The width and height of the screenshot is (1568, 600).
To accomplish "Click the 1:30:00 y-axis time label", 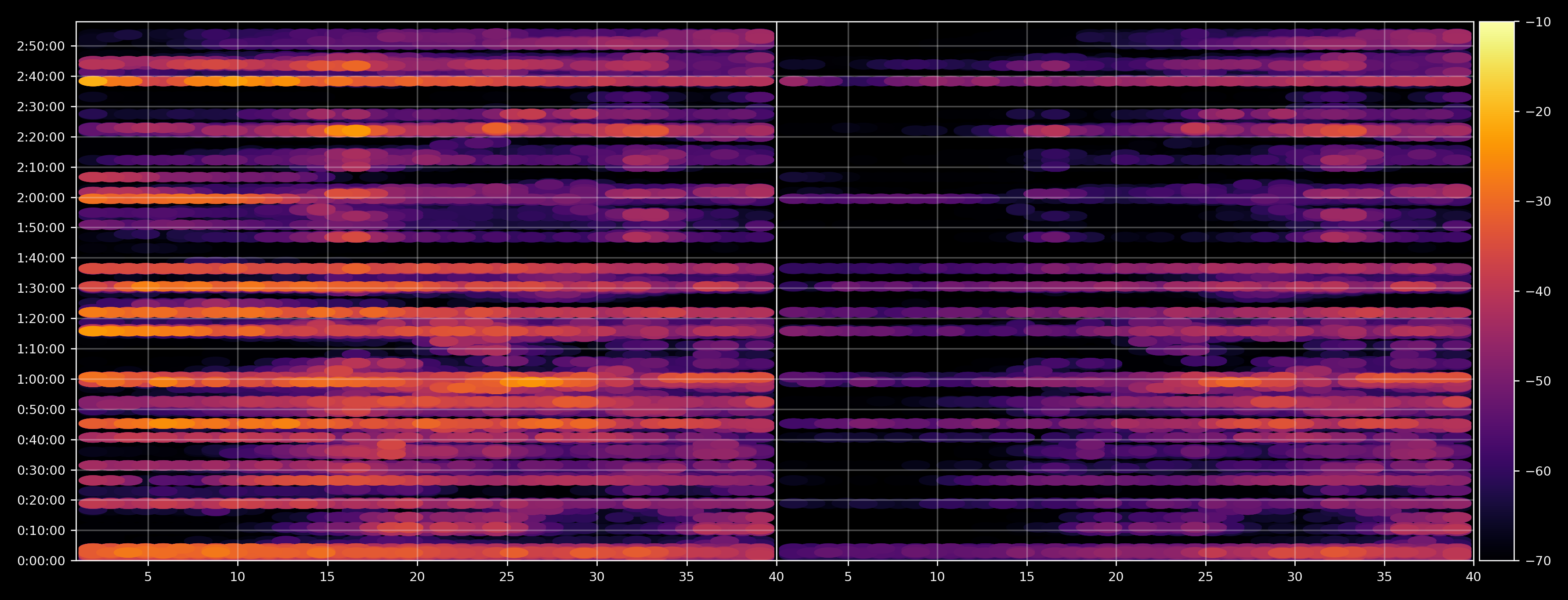I will coord(41,288).
